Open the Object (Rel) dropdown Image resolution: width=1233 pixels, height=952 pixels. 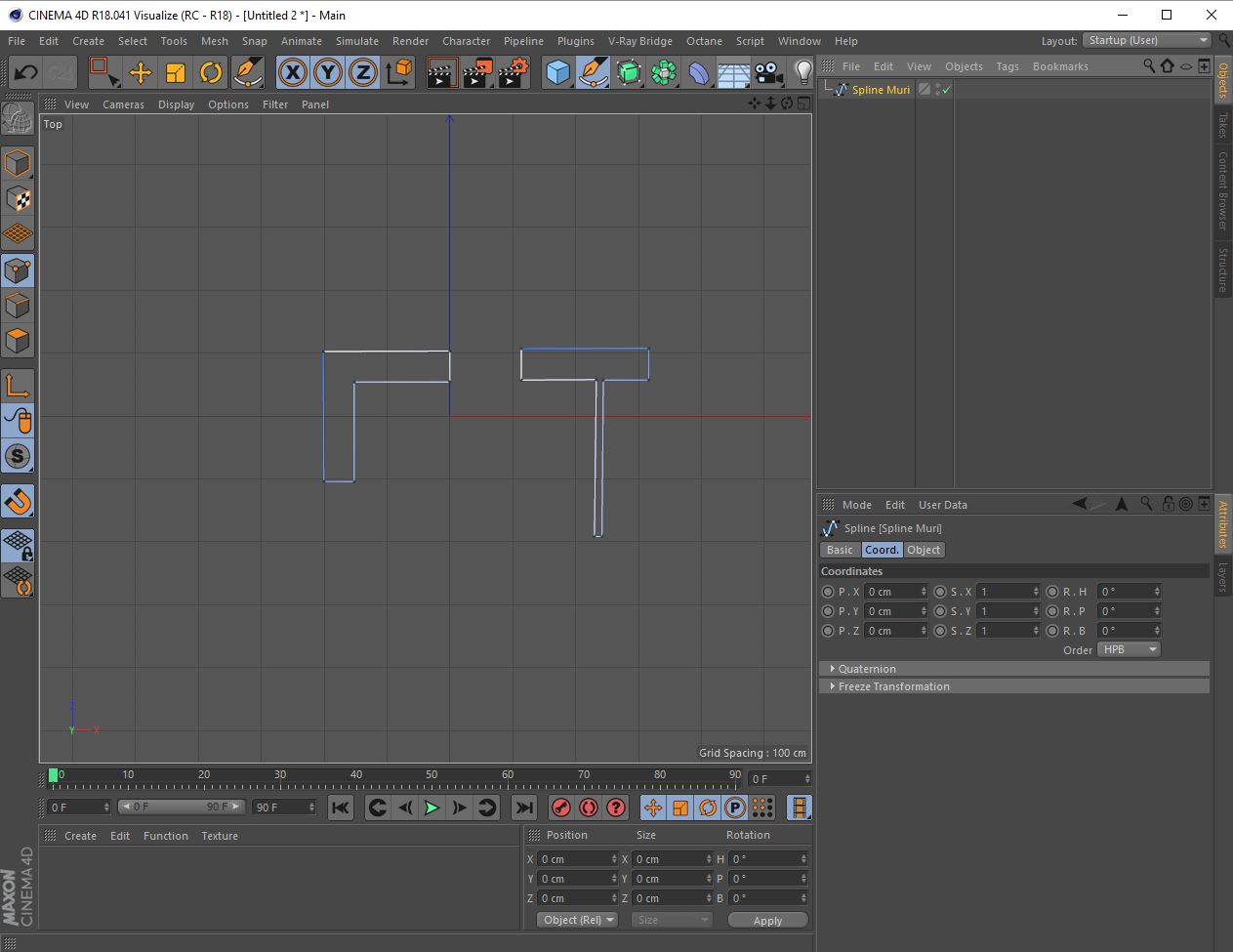pos(577,920)
